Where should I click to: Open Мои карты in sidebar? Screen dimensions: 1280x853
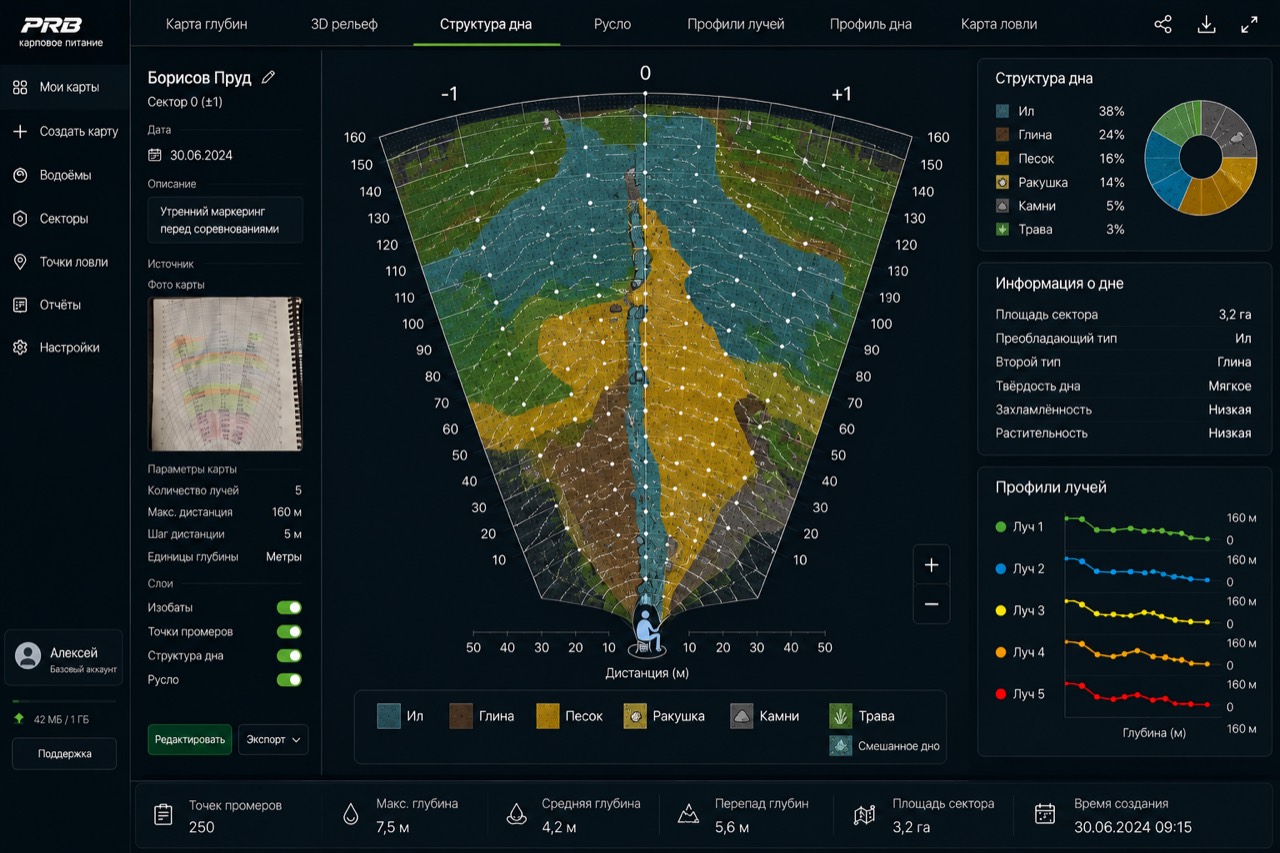pos(65,87)
